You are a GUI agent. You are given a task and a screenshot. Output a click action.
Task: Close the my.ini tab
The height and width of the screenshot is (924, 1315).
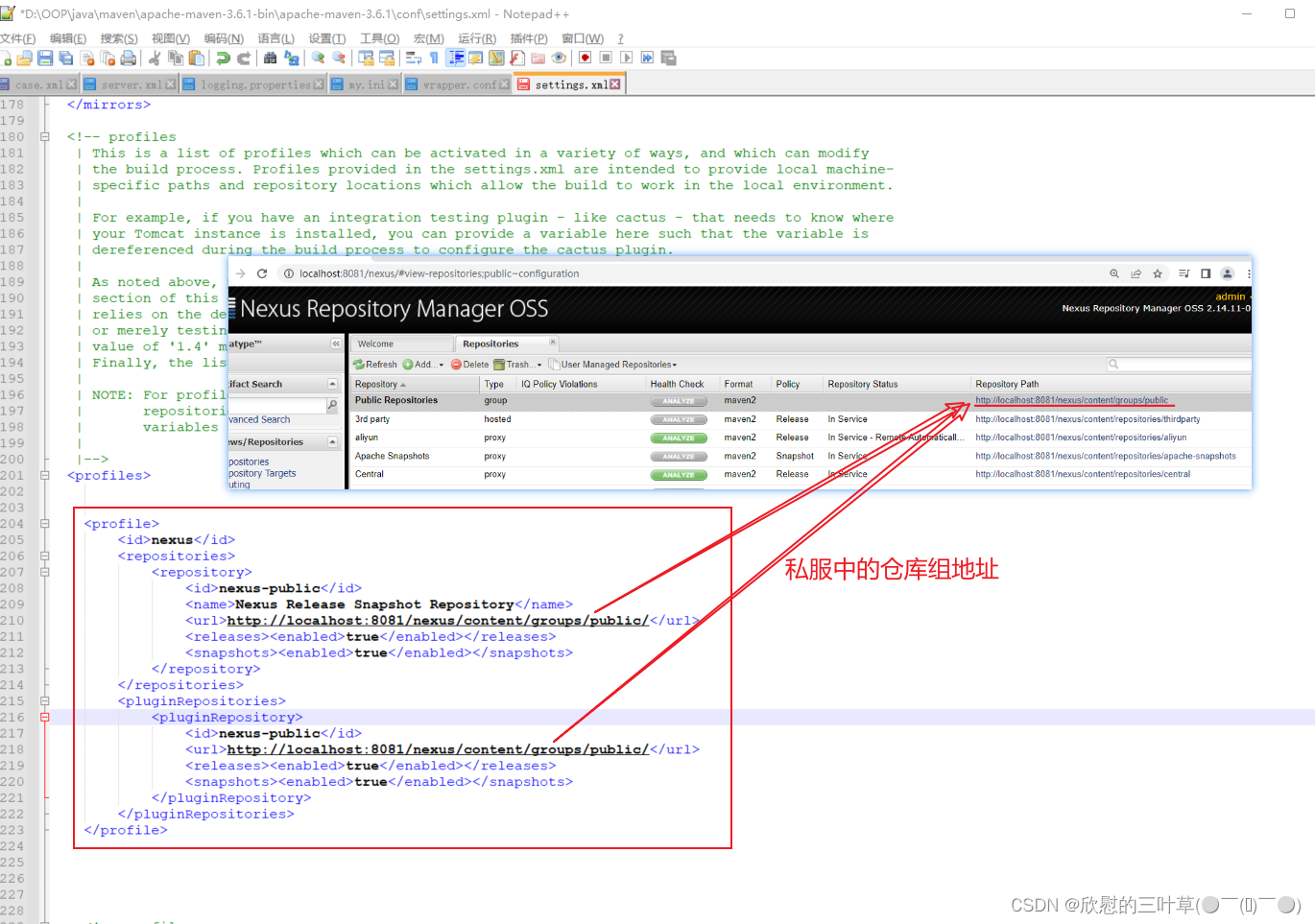393,84
